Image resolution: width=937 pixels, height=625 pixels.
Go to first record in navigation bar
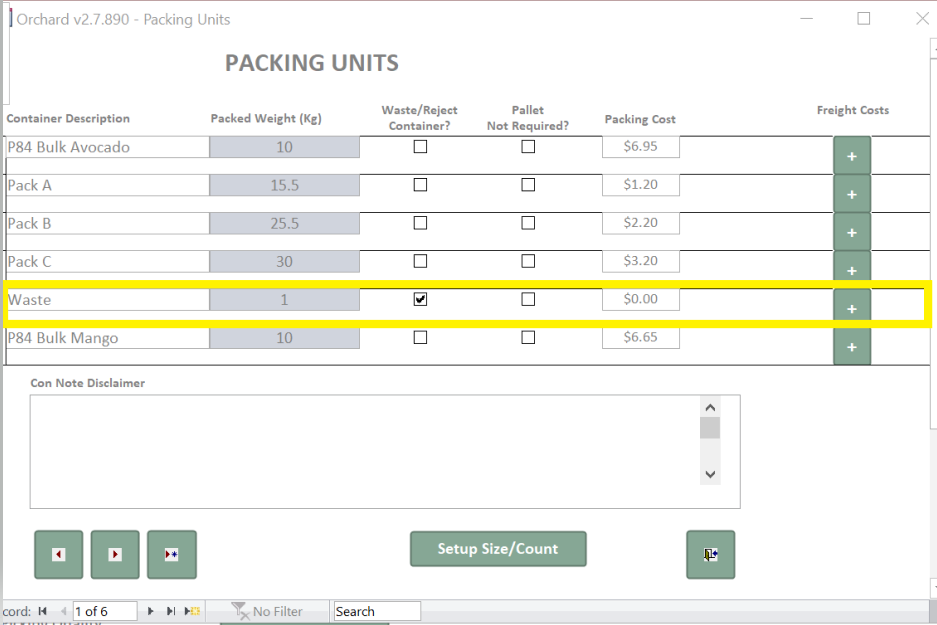[x=42, y=611]
